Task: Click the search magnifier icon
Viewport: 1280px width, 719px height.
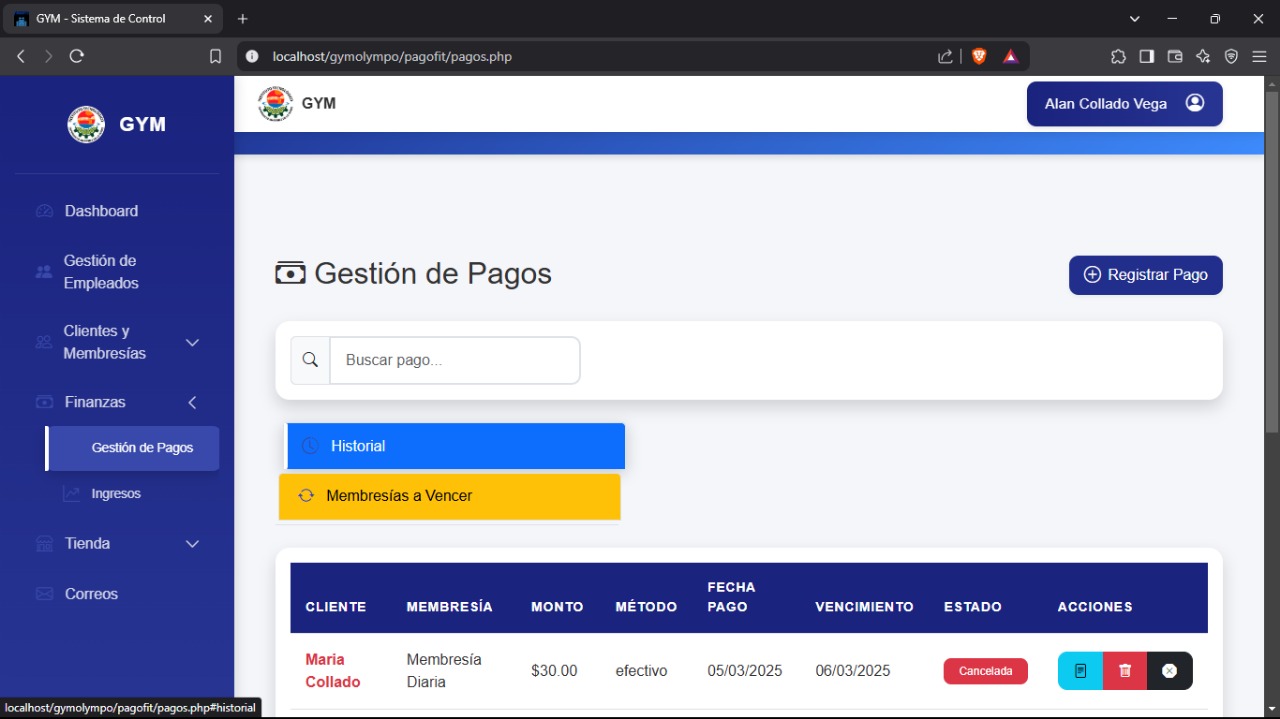Action: [x=310, y=360]
